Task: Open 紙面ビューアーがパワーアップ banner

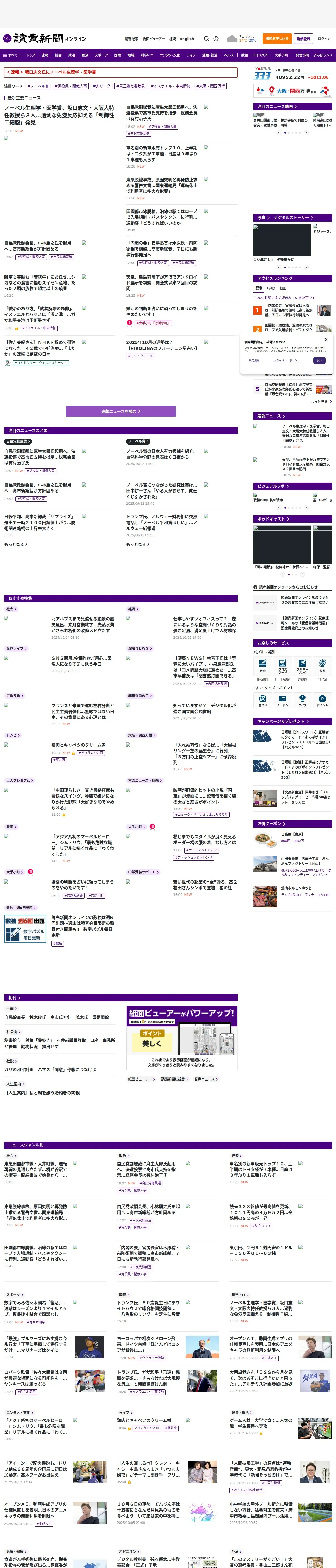Action: click(182, 1037)
